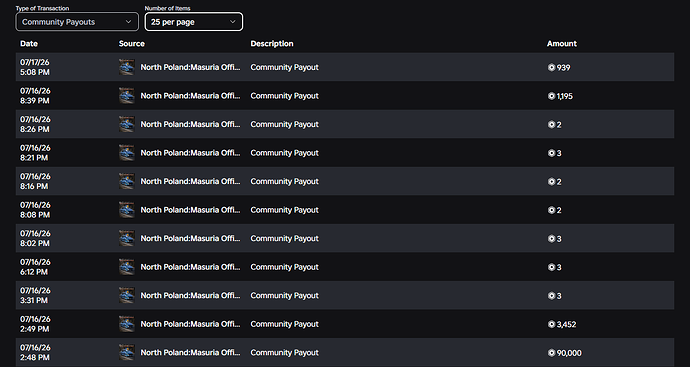Viewport: 690px width, 367px height.
Task: Select the date 07/16/26 6:12 PM
Action: coord(35,267)
